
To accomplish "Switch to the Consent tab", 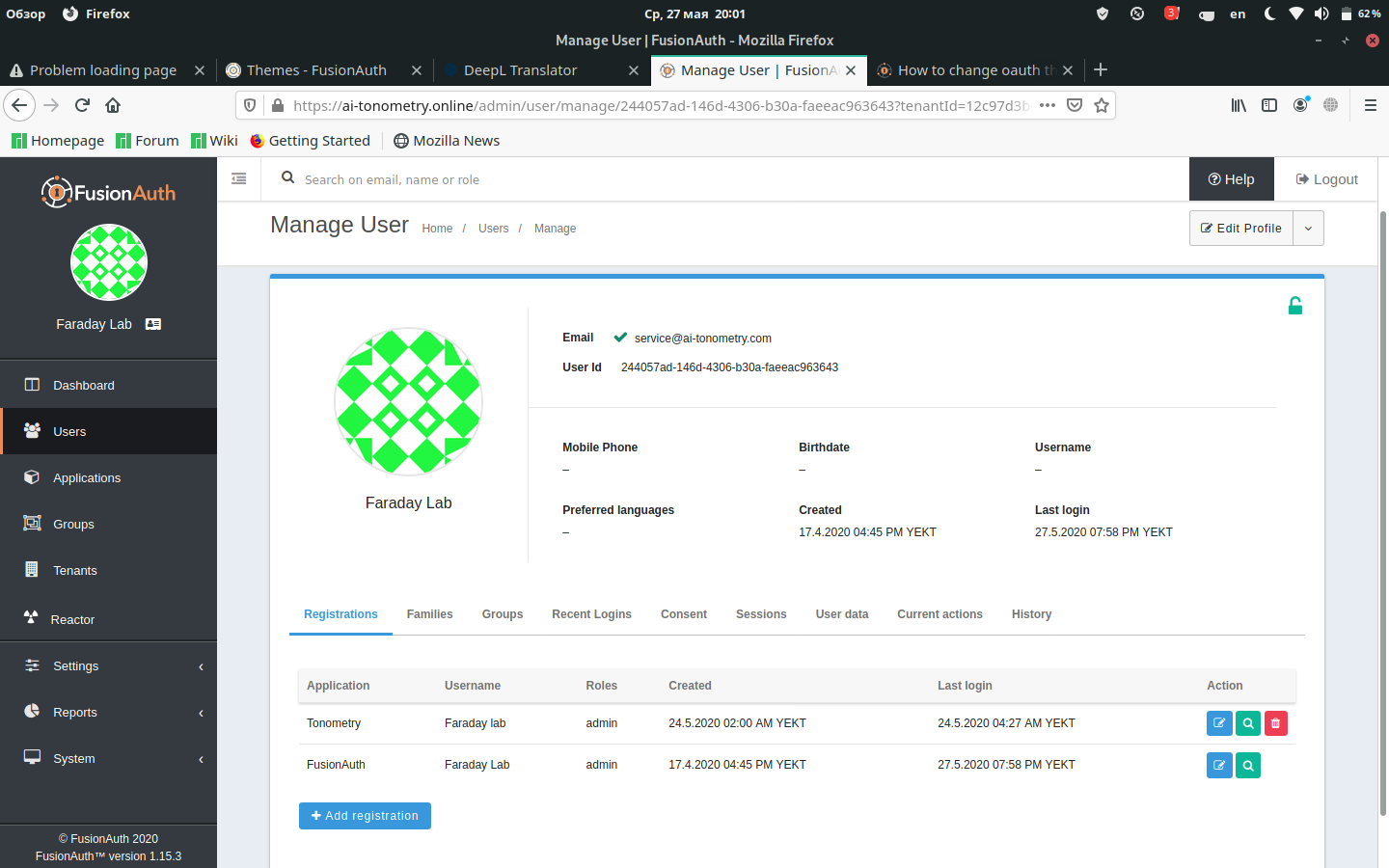I will coord(684,614).
